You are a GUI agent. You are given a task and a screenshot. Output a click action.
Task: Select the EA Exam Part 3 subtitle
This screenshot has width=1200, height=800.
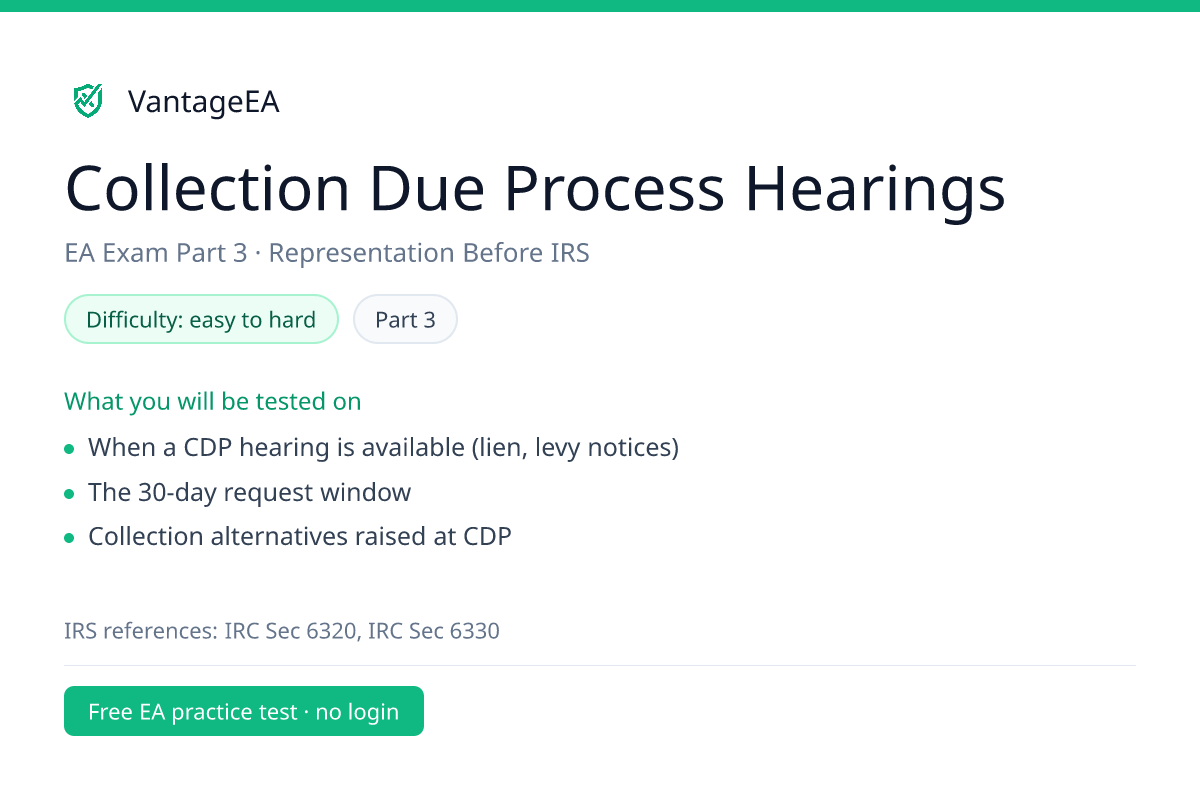[155, 253]
